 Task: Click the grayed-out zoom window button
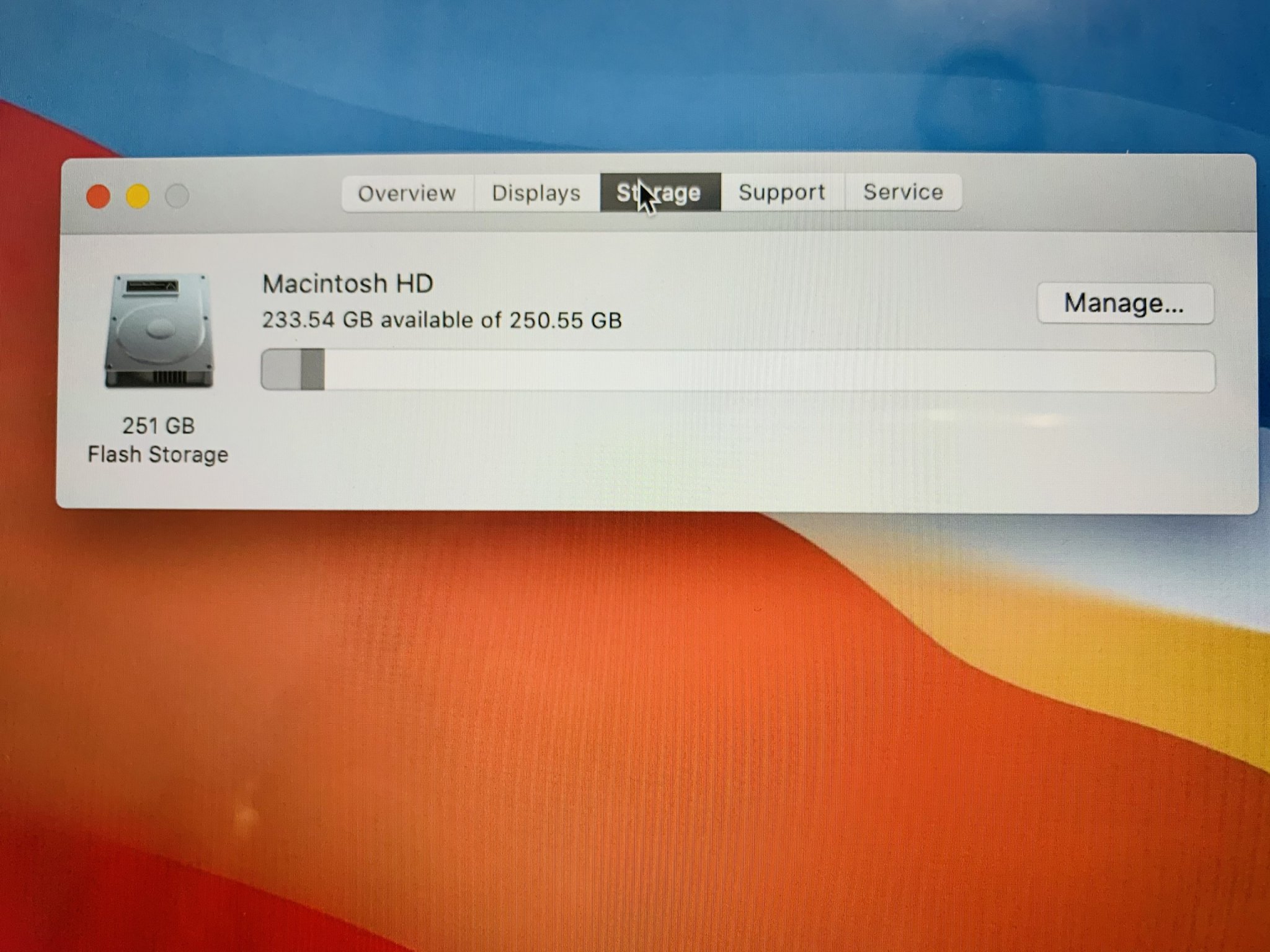tap(177, 196)
